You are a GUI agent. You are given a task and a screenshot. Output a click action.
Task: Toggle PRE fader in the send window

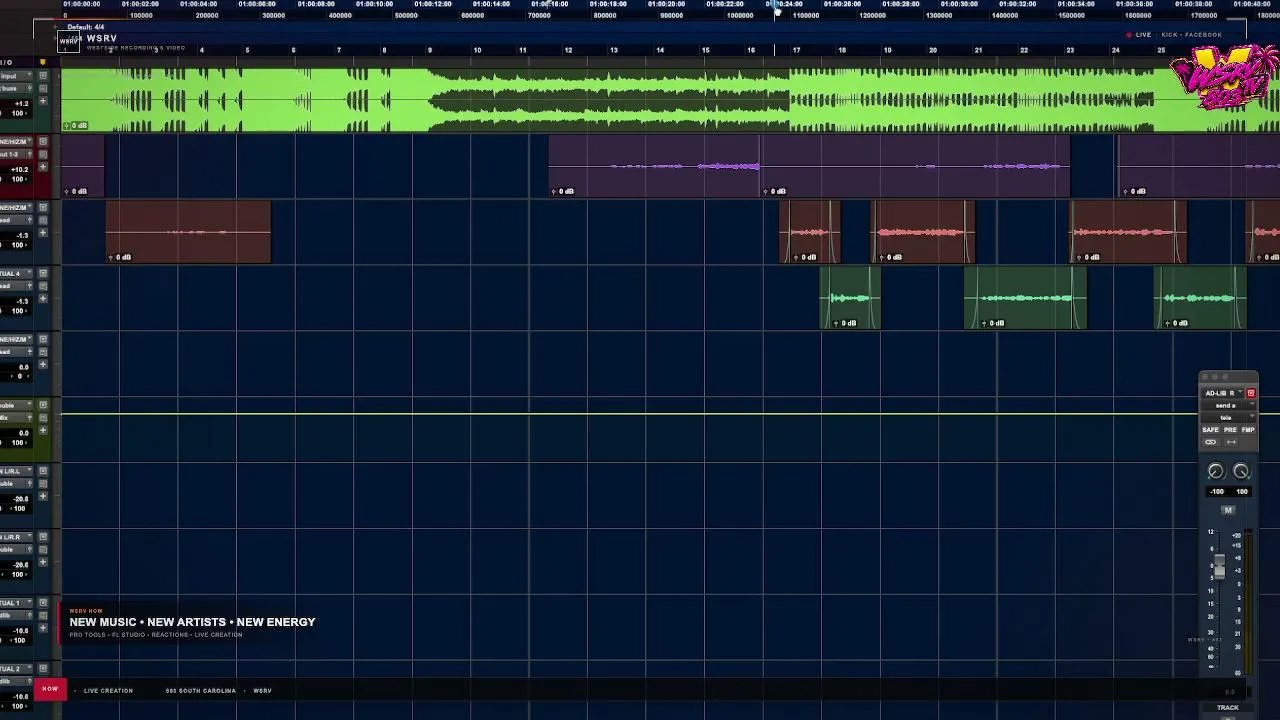click(1230, 430)
